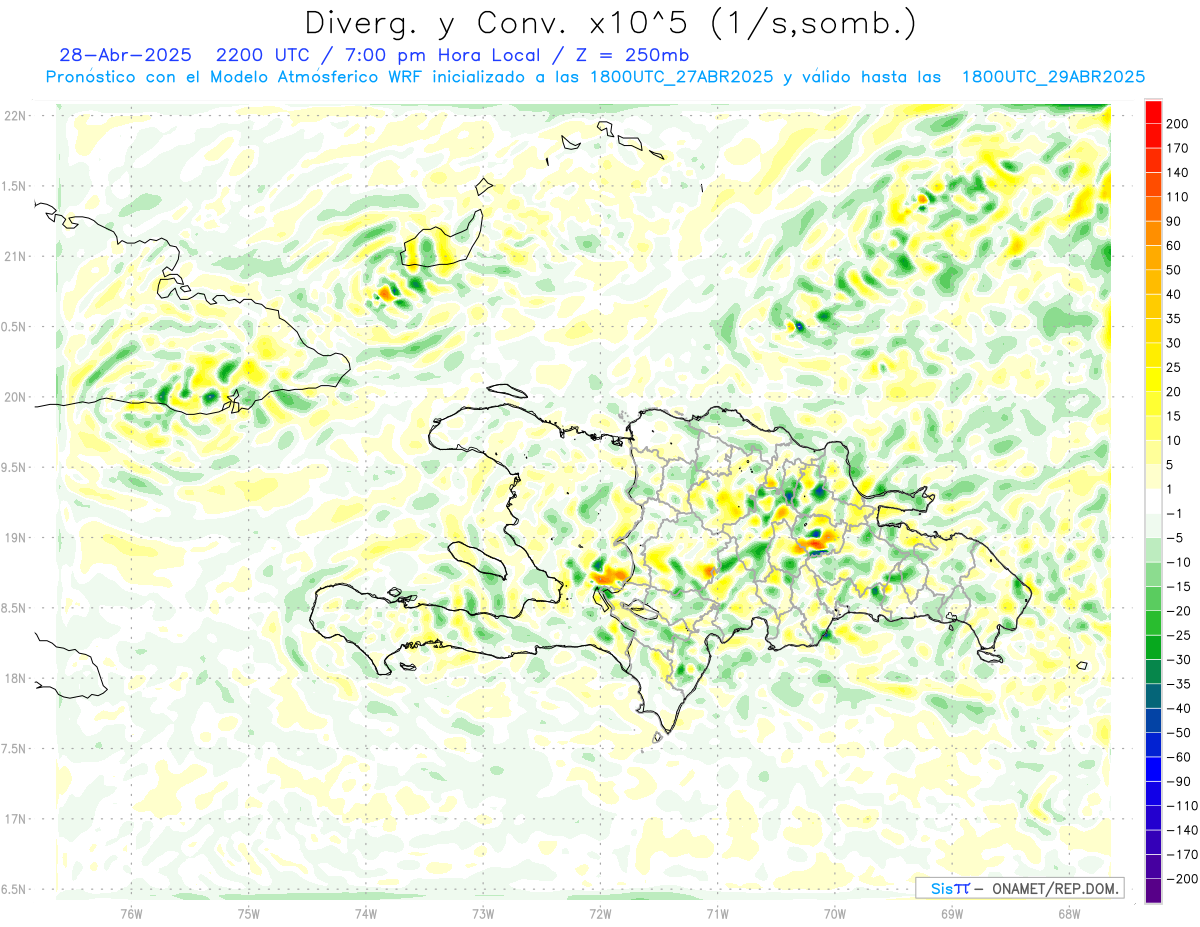This screenshot has height=927, width=1200.
Task: Click the '74W' longitude axis label
Action: click(x=366, y=913)
